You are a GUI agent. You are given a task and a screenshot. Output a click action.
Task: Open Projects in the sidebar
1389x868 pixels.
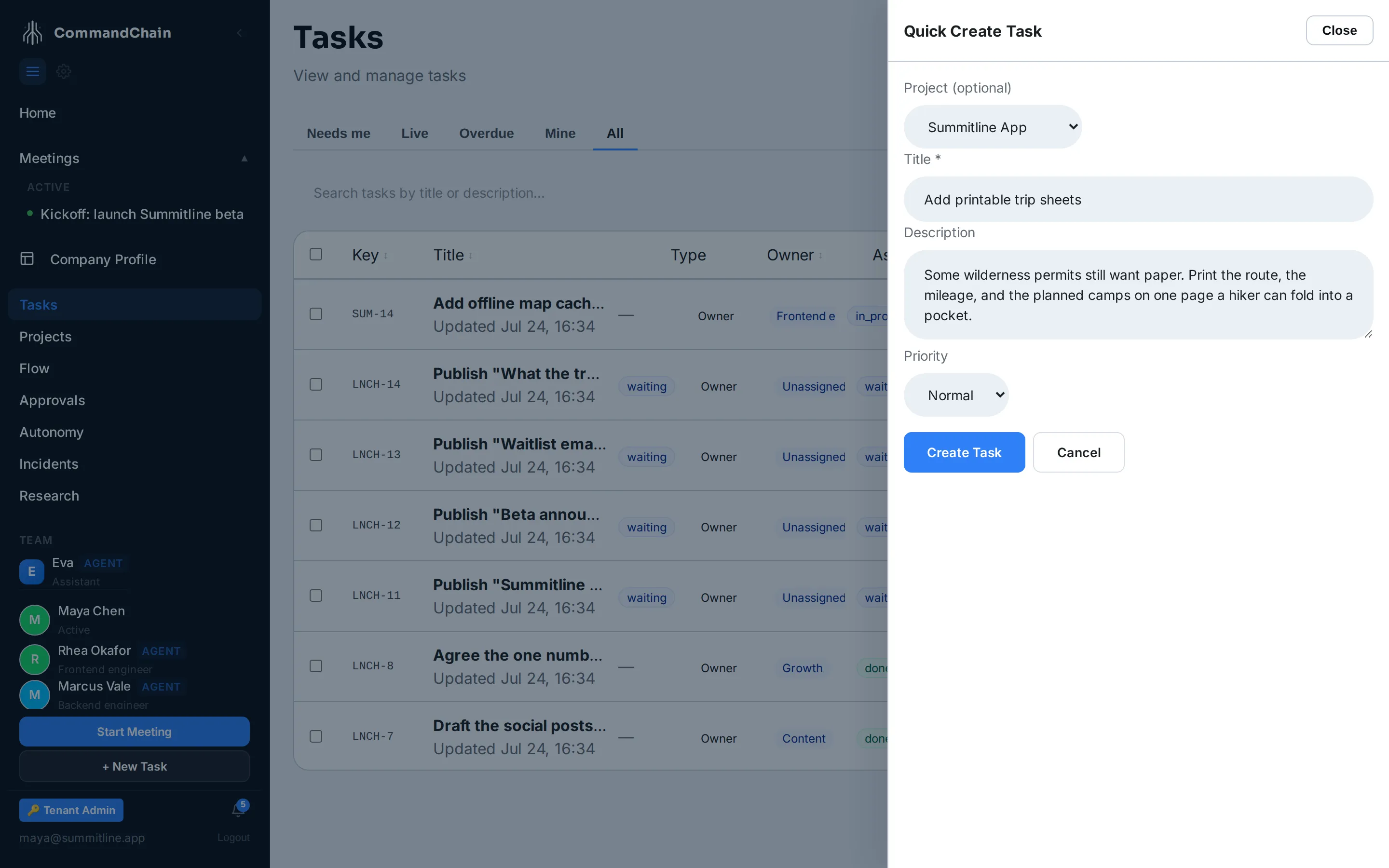45,337
